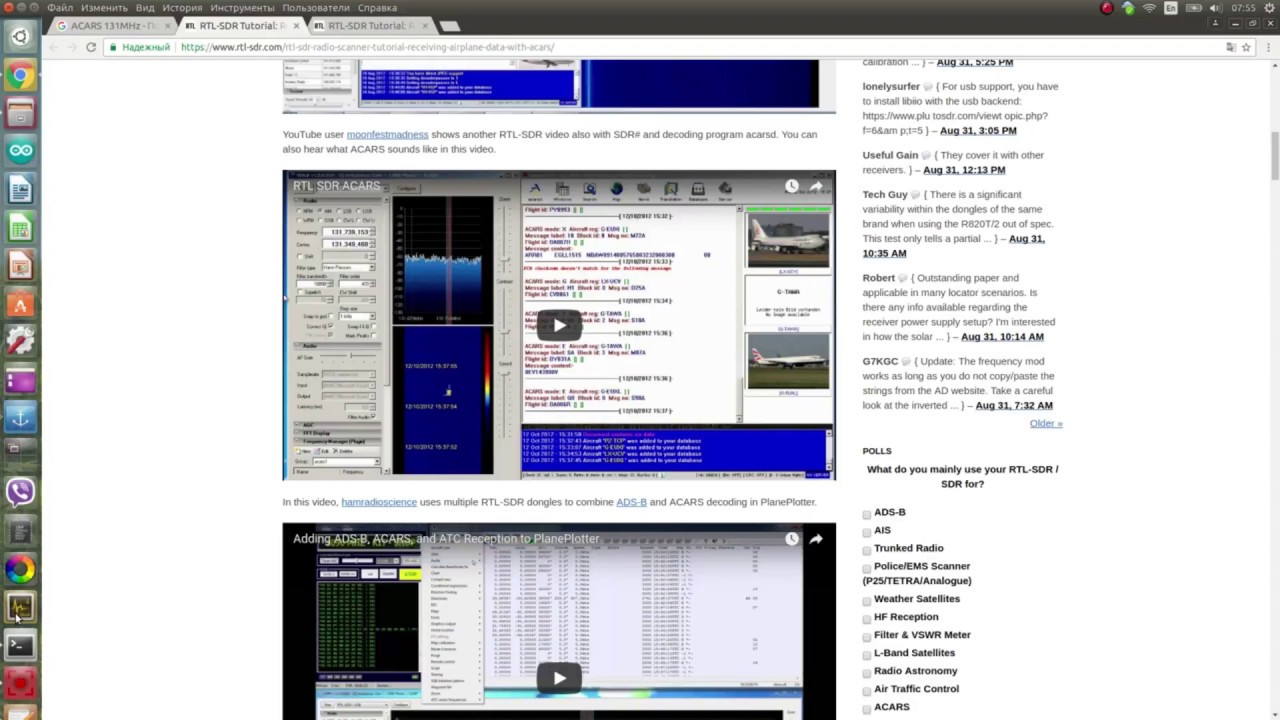
Task: Tick the HF Reception poll option
Action: (867, 619)
